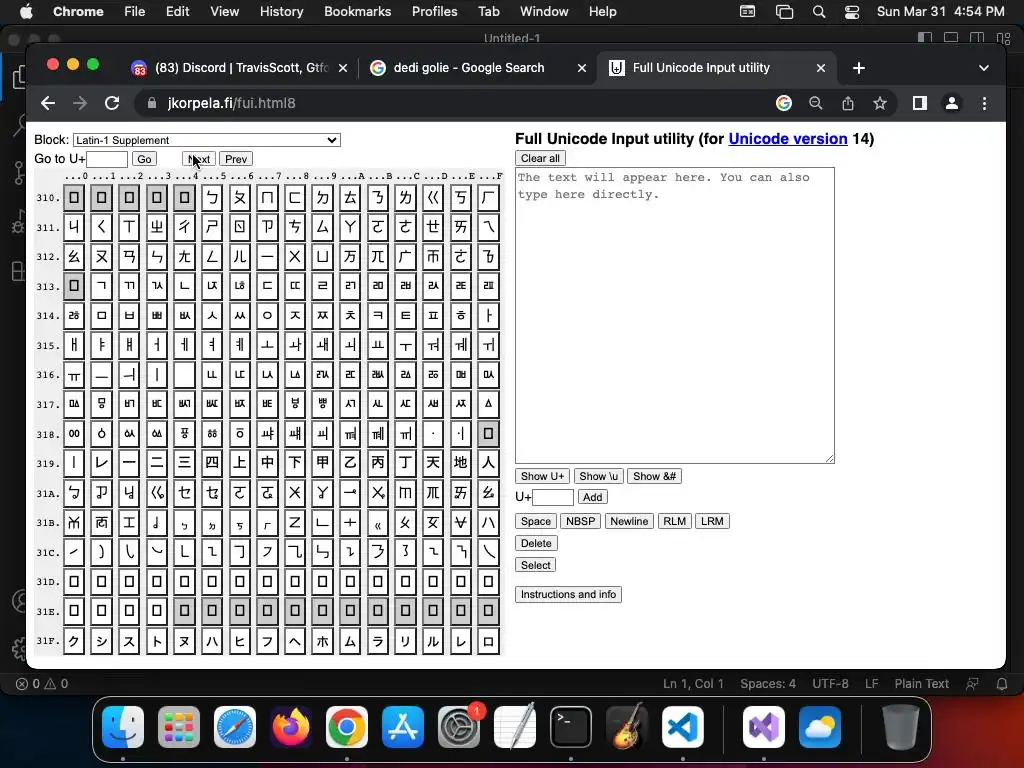
Task: Focus the Go to U+ input field
Action: [107, 159]
